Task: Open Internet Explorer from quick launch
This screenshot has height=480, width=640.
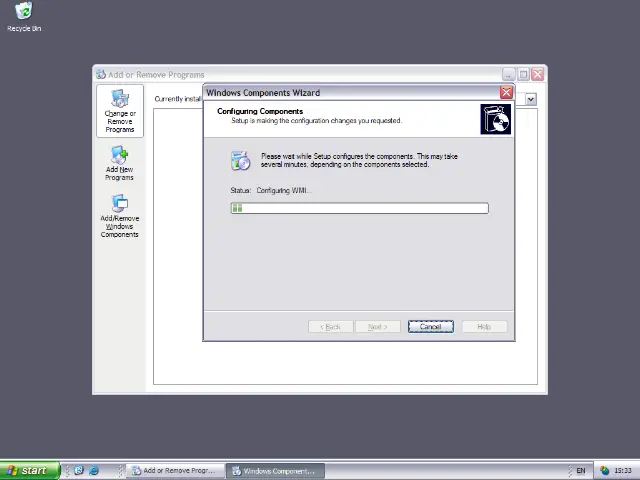Action: [94, 470]
